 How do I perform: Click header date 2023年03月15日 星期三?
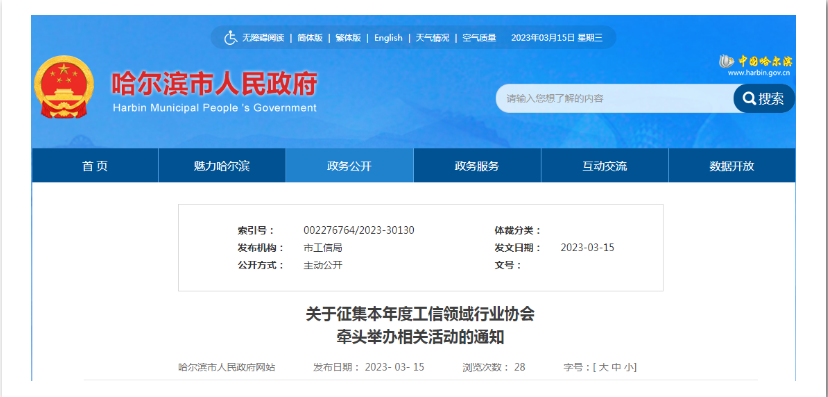point(557,38)
